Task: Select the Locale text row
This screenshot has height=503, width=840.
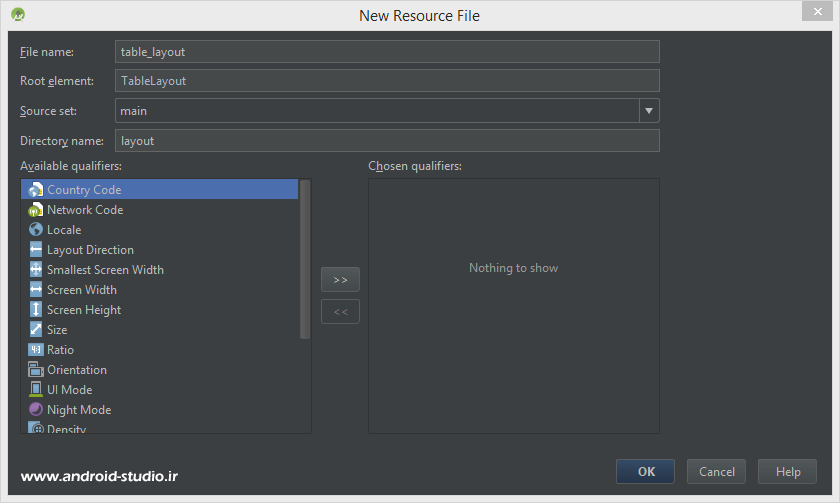Action: (64, 230)
